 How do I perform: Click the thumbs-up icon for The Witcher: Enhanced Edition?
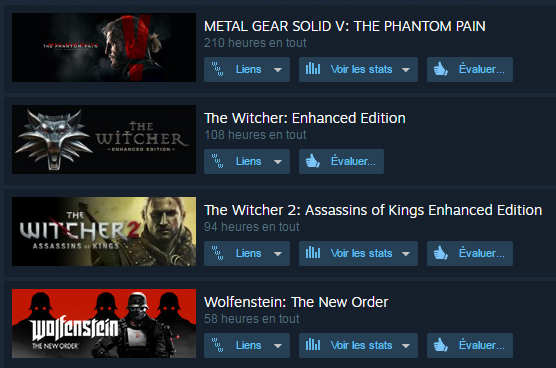click(x=313, y=161)
